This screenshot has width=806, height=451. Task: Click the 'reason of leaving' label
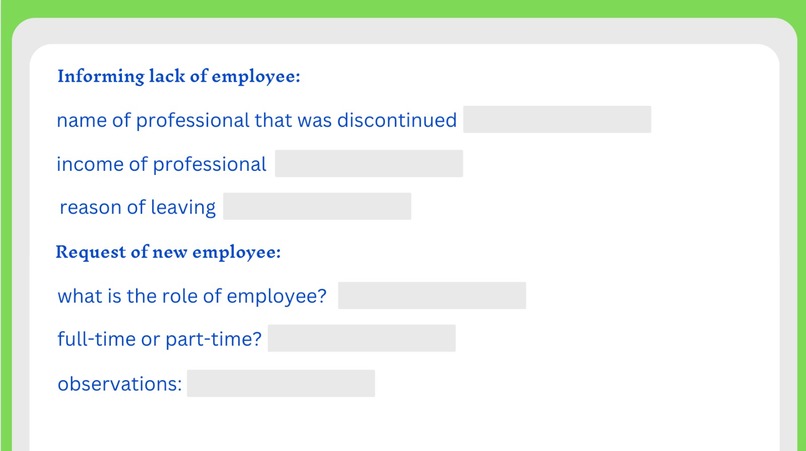pos(138,207)
